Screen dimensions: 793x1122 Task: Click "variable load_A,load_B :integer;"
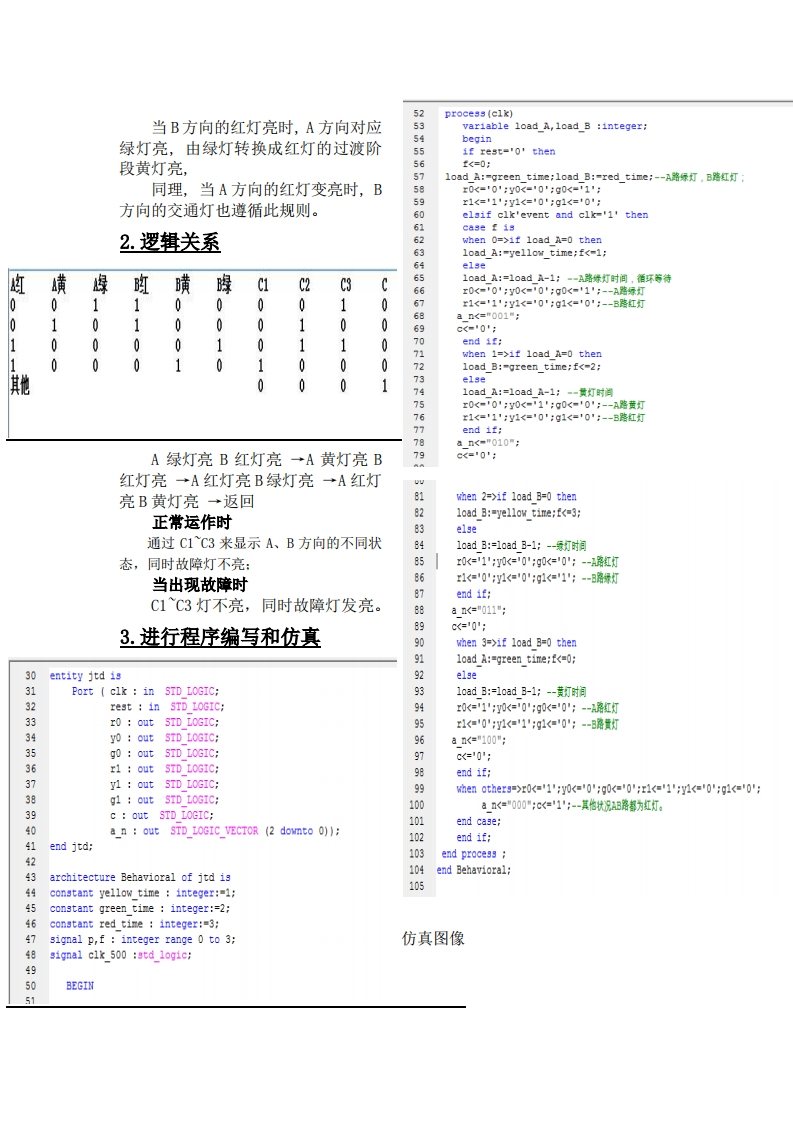point(555,127)
